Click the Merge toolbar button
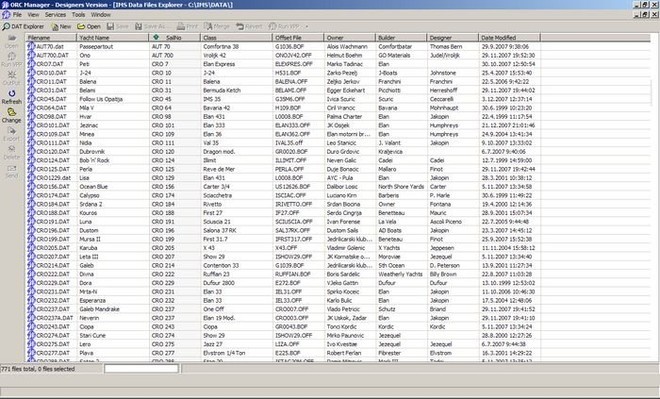This screenshot has height=399, width=660. tap(217, 27)
